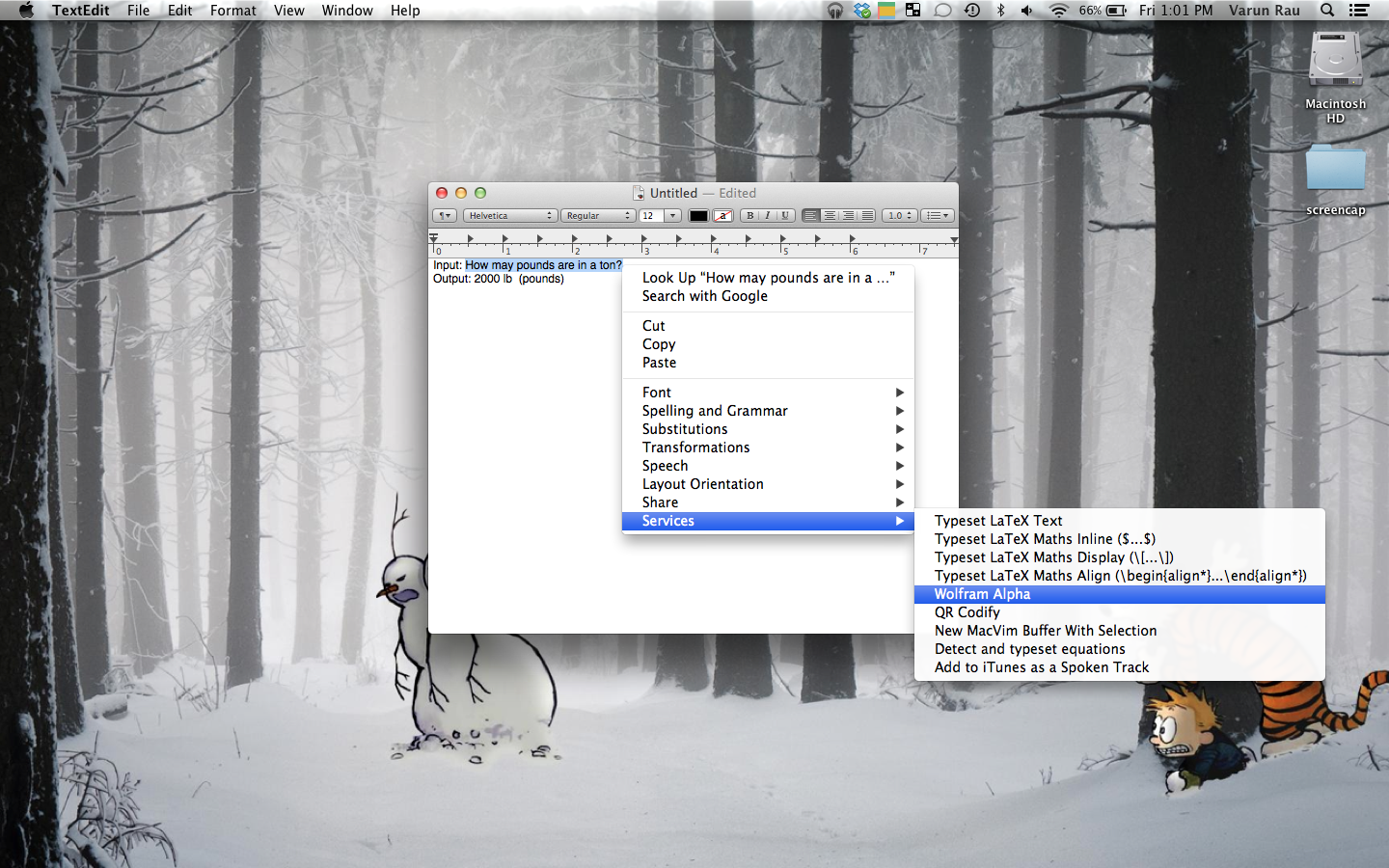
Task: Open the text background color swatch
Action: pos(723,216)
